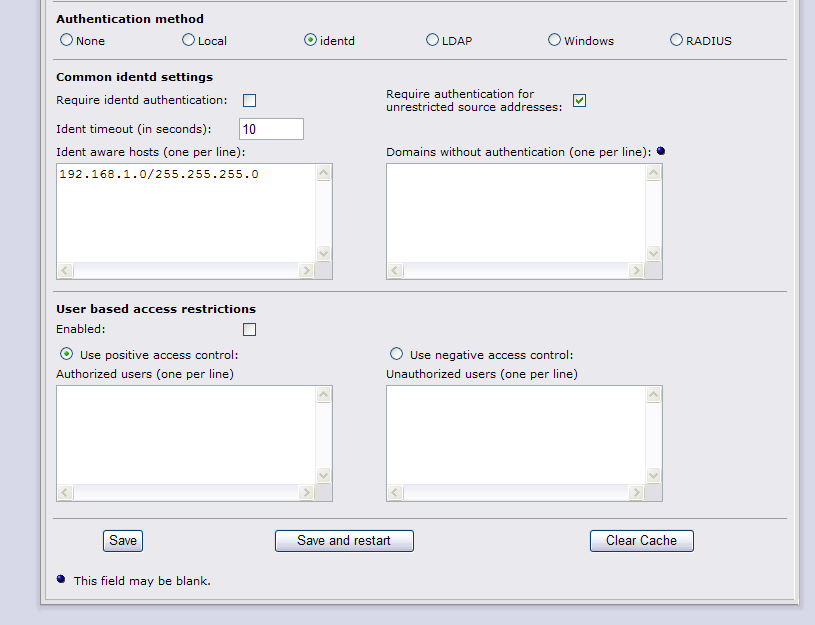Click down arrow of Ident aware hosts scrollbar
815x625 pixels.
tap(323, 254)
